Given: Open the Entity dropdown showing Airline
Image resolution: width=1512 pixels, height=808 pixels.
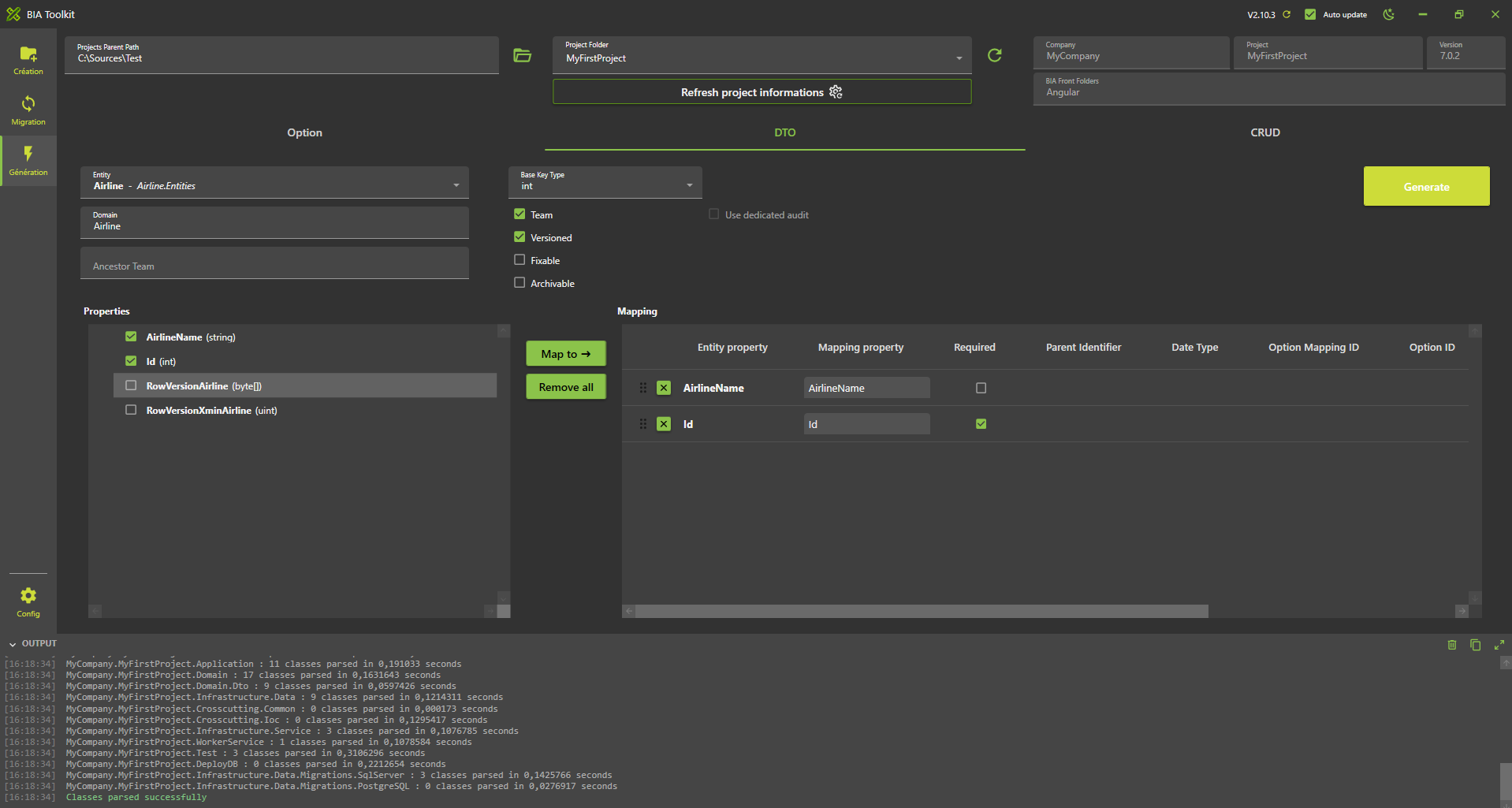Looking at the screenshot, I should 274,182.
